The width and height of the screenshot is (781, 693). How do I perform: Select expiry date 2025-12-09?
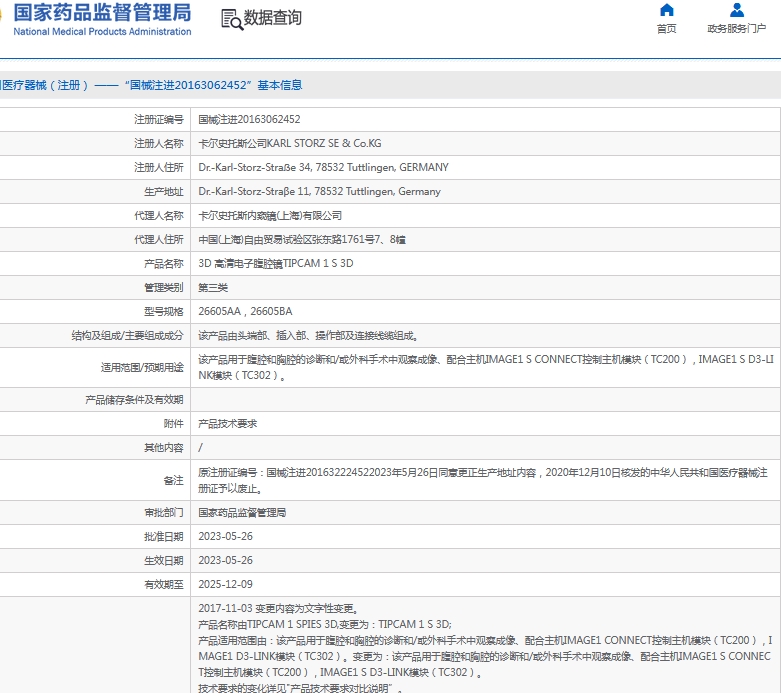pos(225,584)
